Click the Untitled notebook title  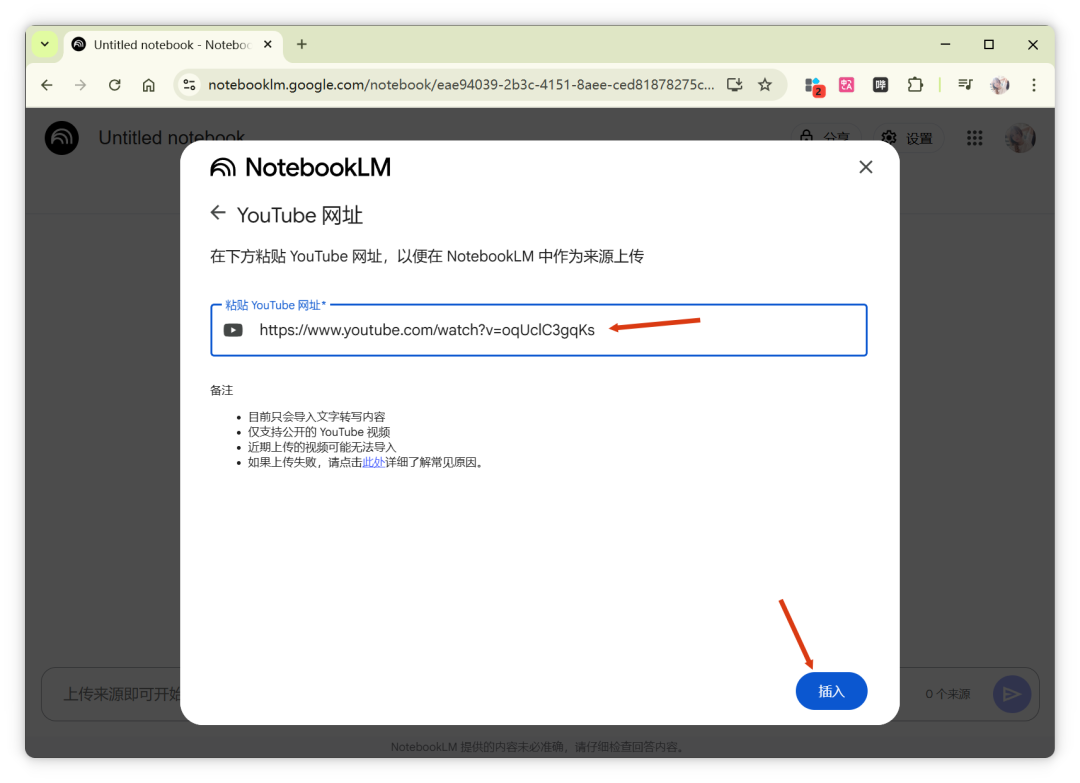[172, 137]
